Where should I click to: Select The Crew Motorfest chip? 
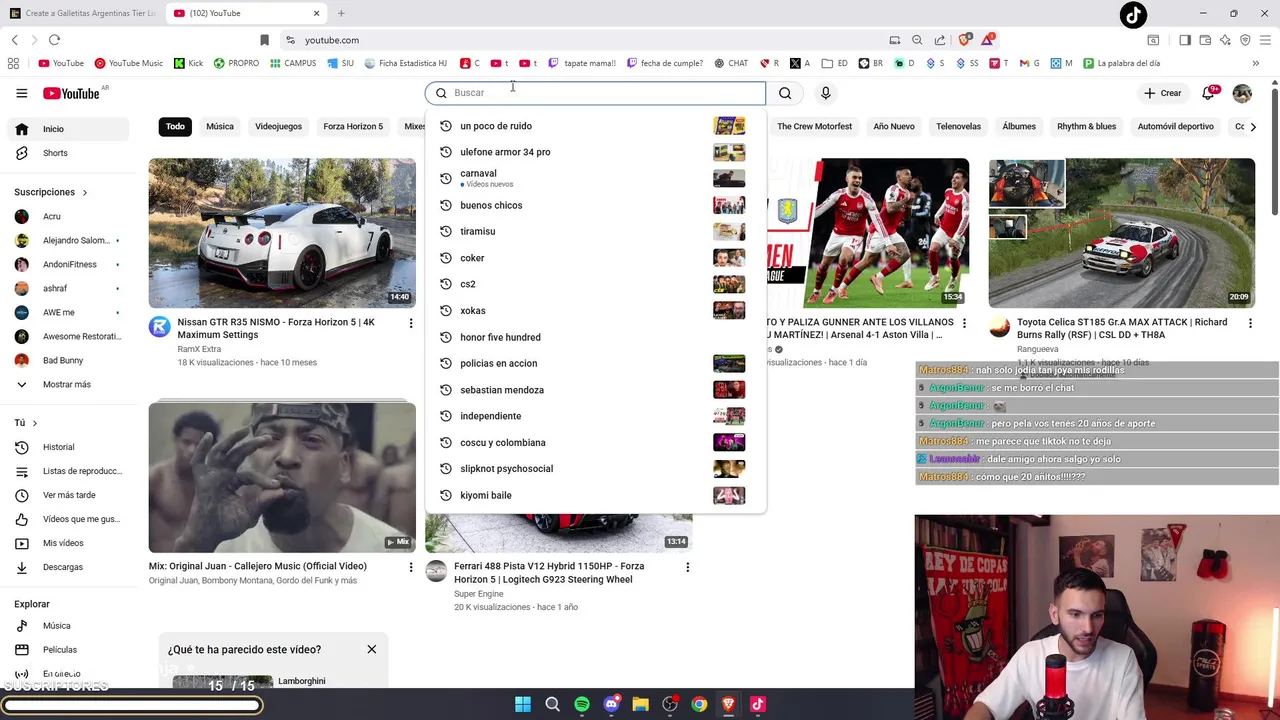(815, 127)
